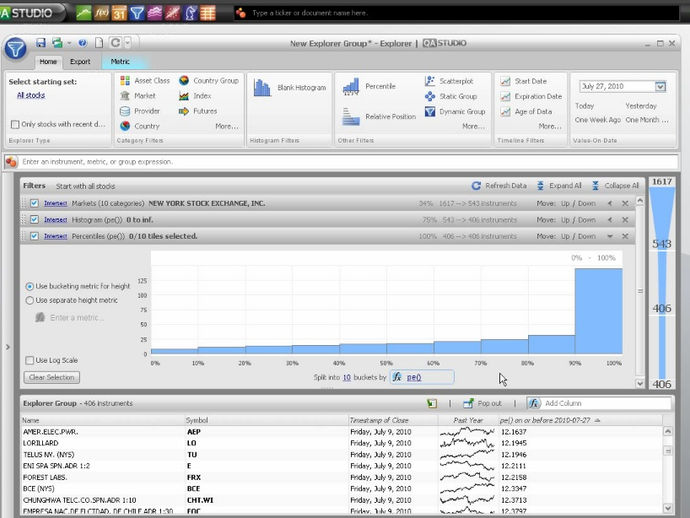The width and height of the screenshot is (690, 518).
Task: Add a Static Group filter
Action: click(x=451, y=96)
